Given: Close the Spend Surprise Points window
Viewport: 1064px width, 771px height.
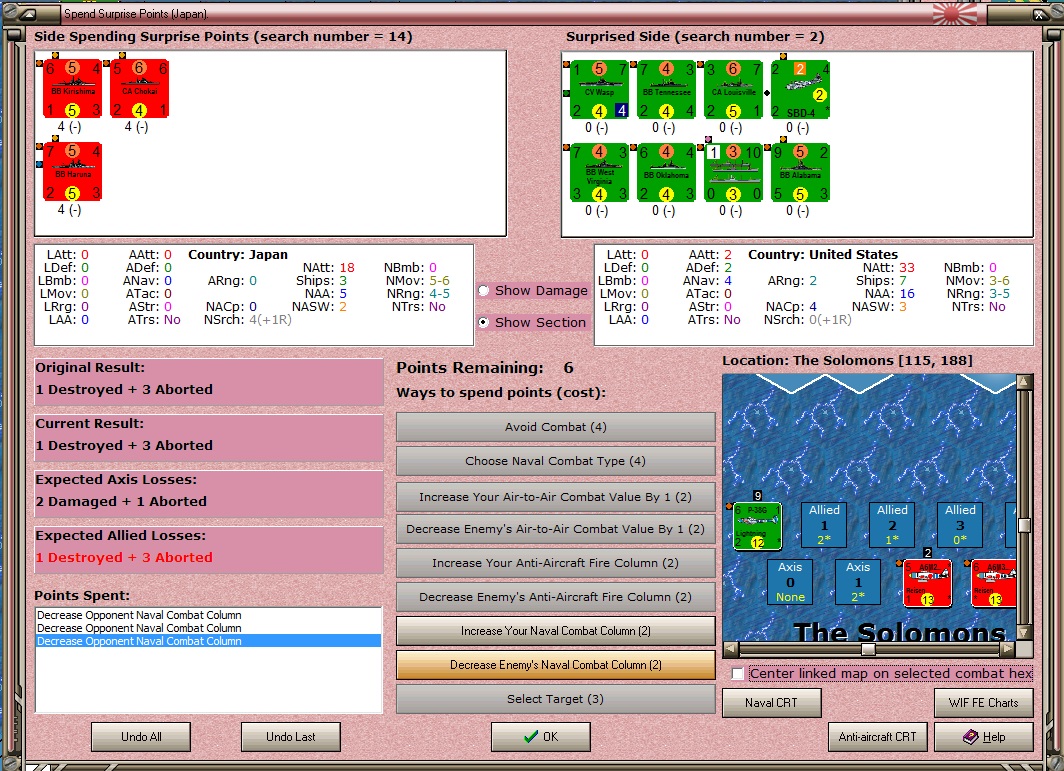Looking at the screenshot, I should 1040,14.
